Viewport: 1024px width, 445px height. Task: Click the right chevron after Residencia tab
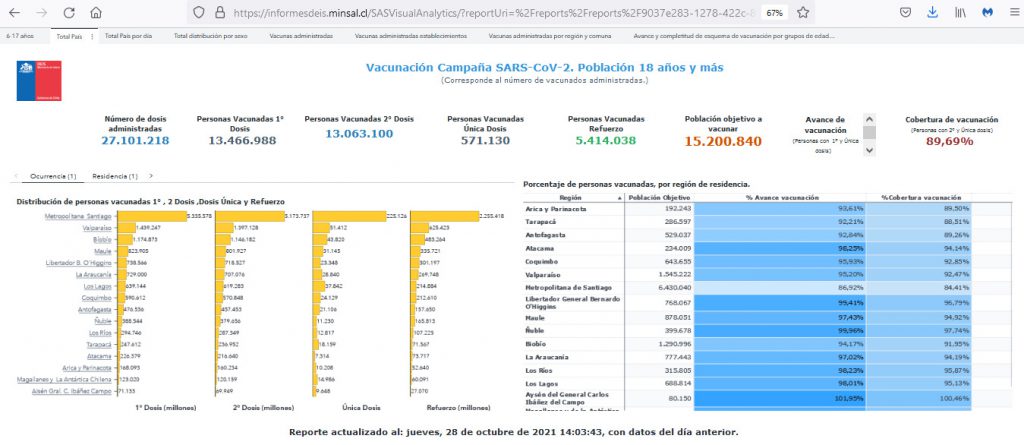pyautogui.click(x=152, y=176)
